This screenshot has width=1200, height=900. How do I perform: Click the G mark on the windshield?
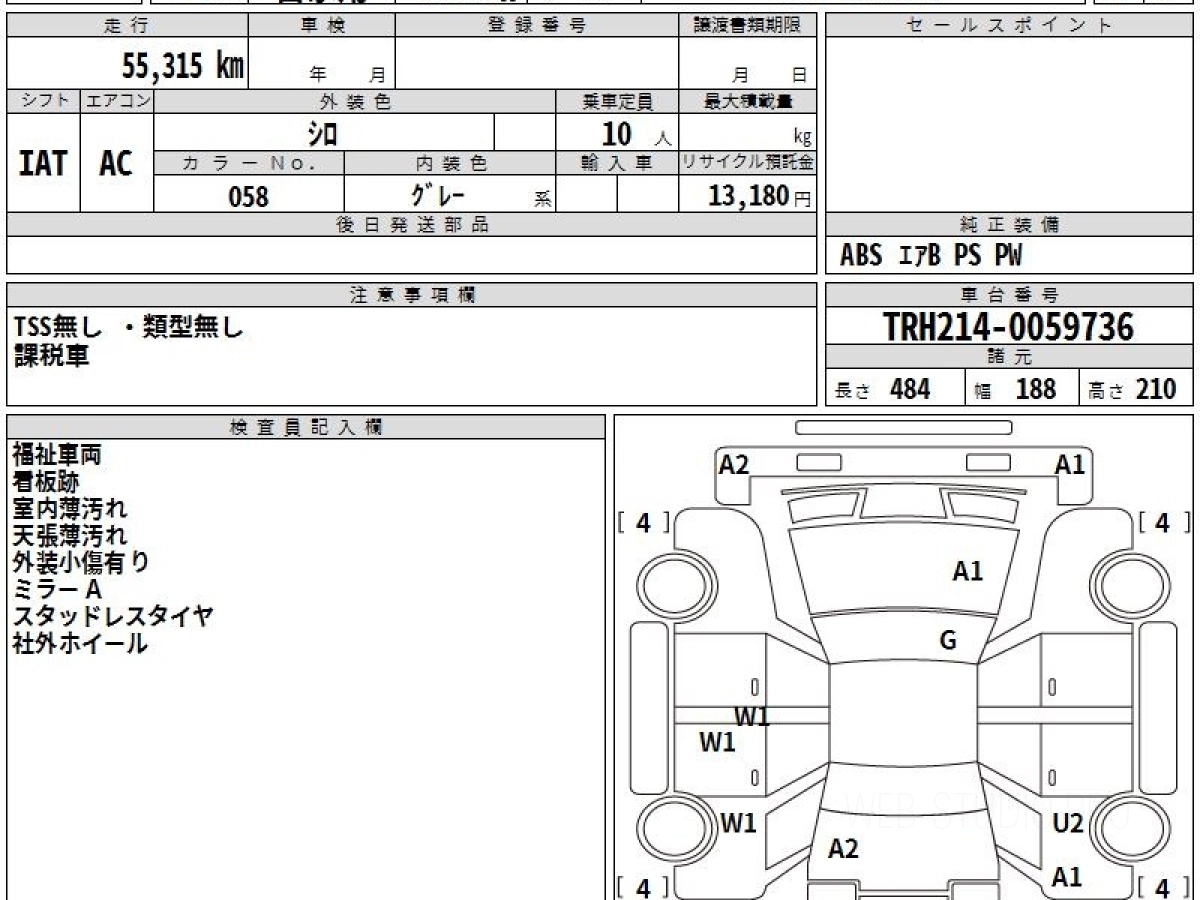(x=948, y=641)
